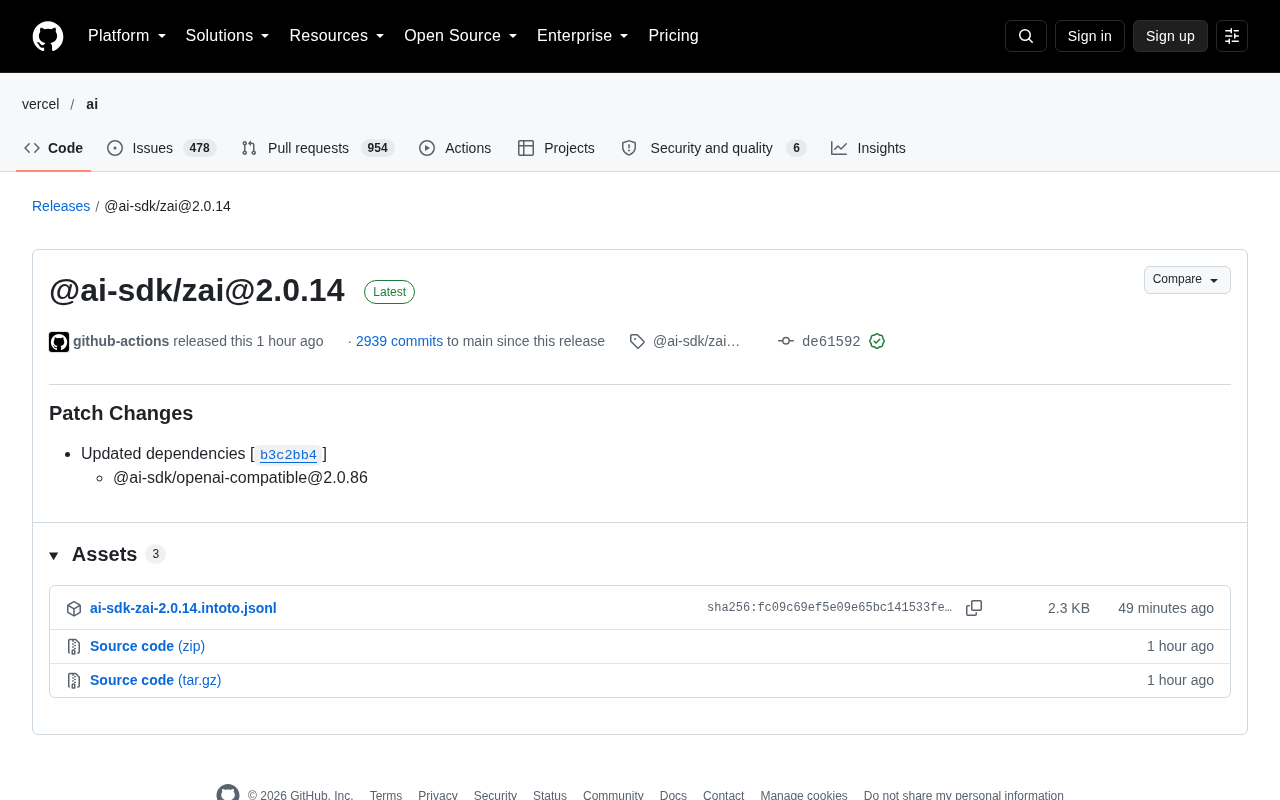Image resolution: width=1280 pixels, height=800 pixels.
Task: Click the commit icon beside de61592
Action: [x=786, y=341]
